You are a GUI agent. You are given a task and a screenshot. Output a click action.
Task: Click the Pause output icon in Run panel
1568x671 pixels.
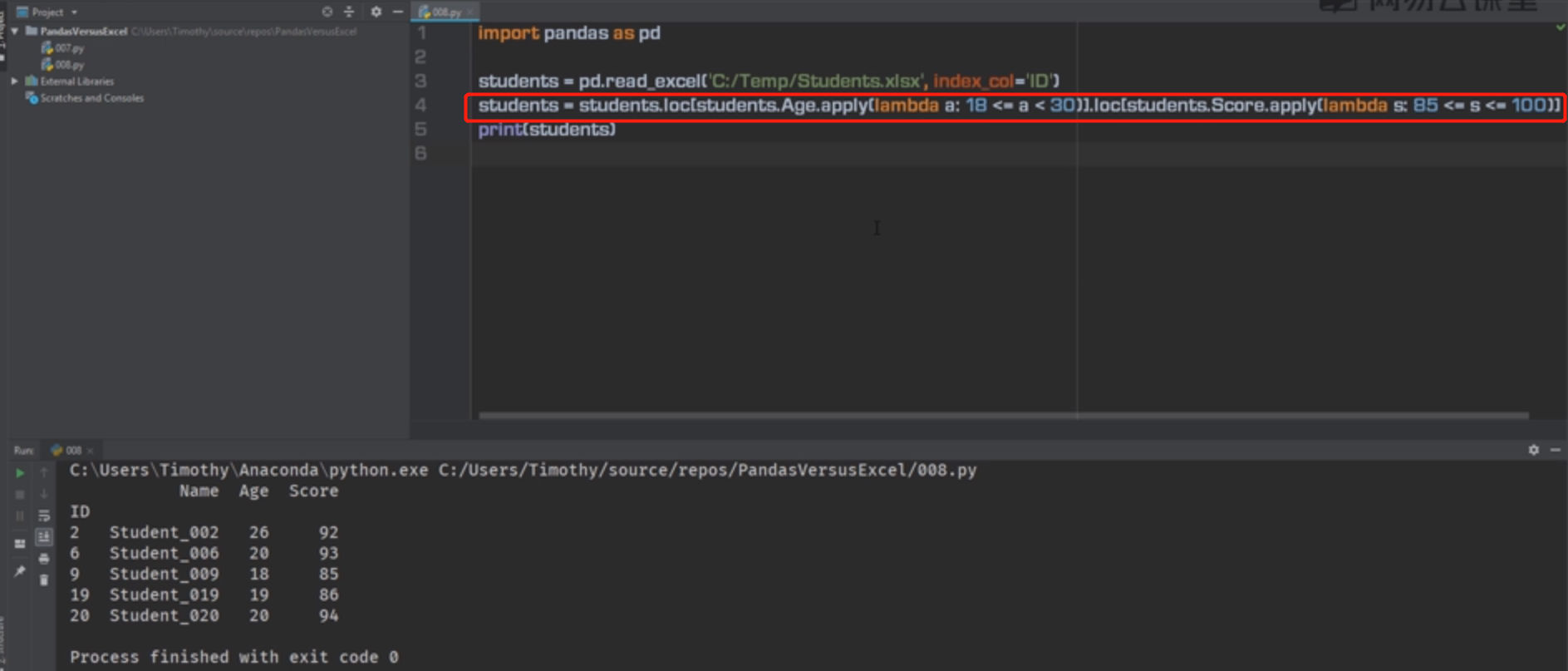pyautogui.click(x=20, y=516)
